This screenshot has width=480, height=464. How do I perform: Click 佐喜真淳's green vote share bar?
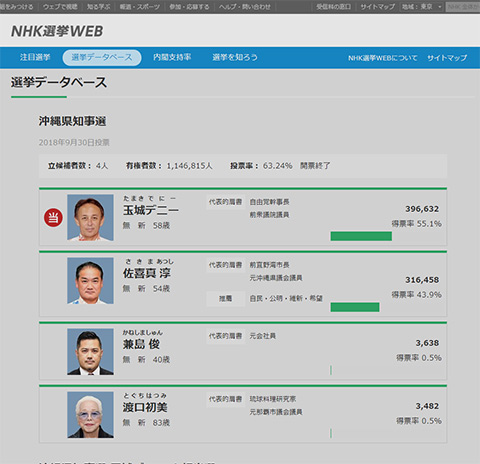click(x=355, y=307)
